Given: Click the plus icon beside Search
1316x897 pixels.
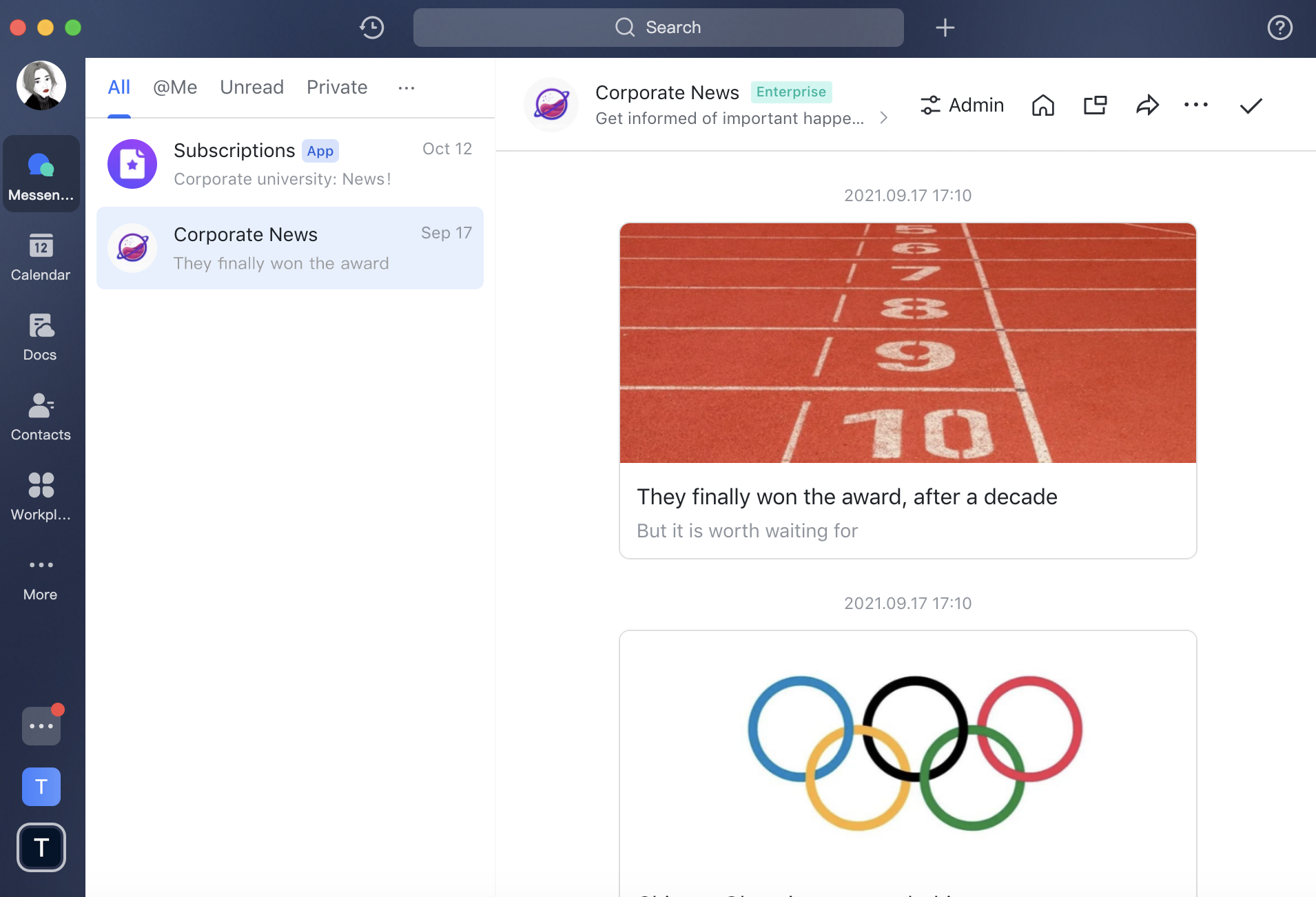Looking at the screenshot, I should 945,28.
